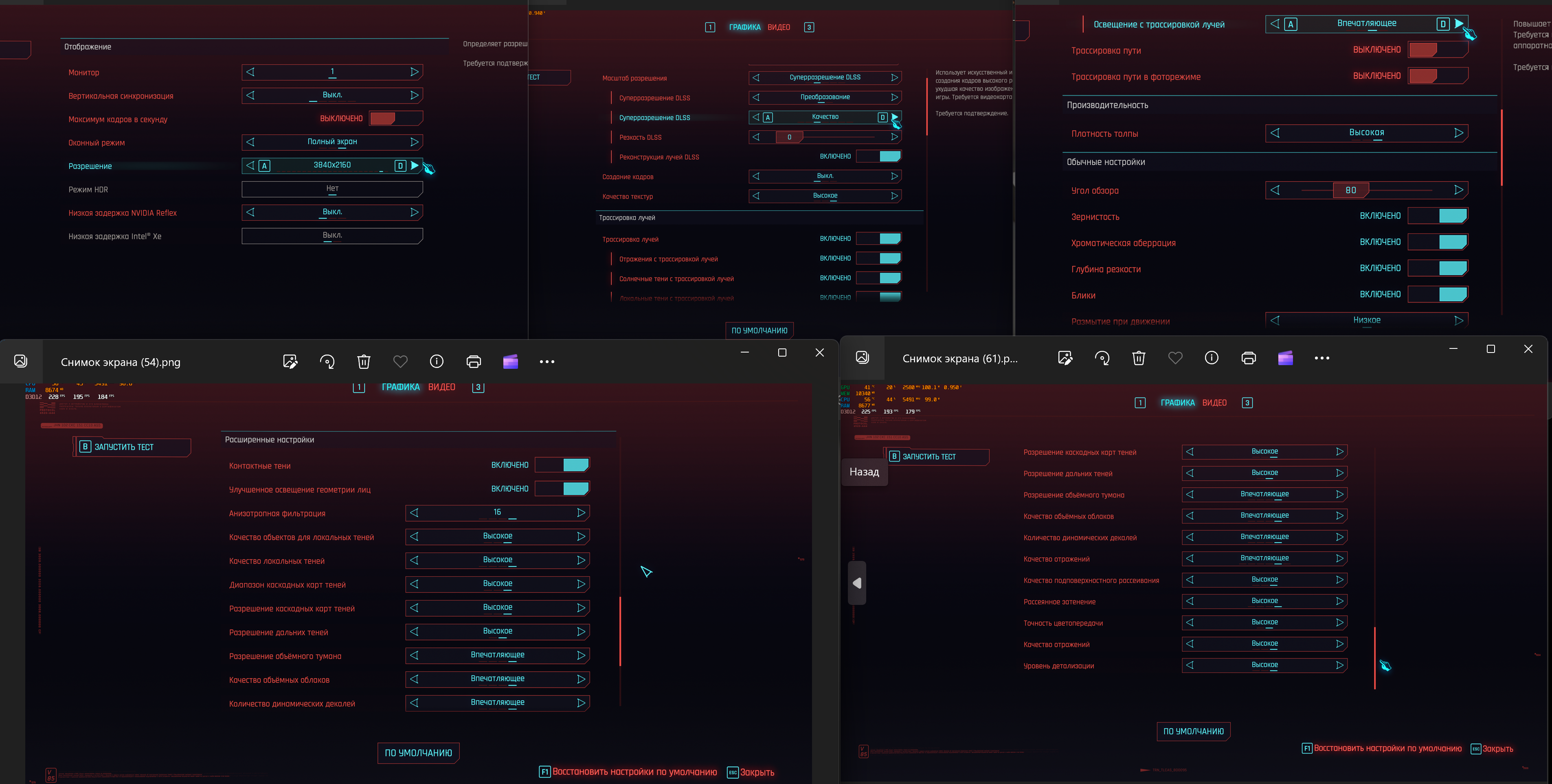Click the Угол обзора slider at 80
This screenshot has height=784, width=1552.
[1350, 190]
